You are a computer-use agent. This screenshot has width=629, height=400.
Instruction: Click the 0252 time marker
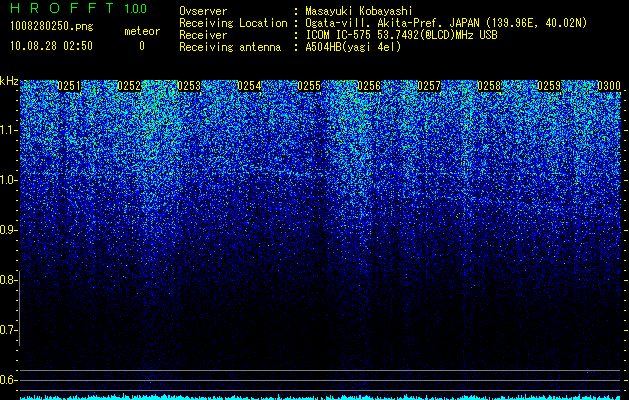point(129,86)
